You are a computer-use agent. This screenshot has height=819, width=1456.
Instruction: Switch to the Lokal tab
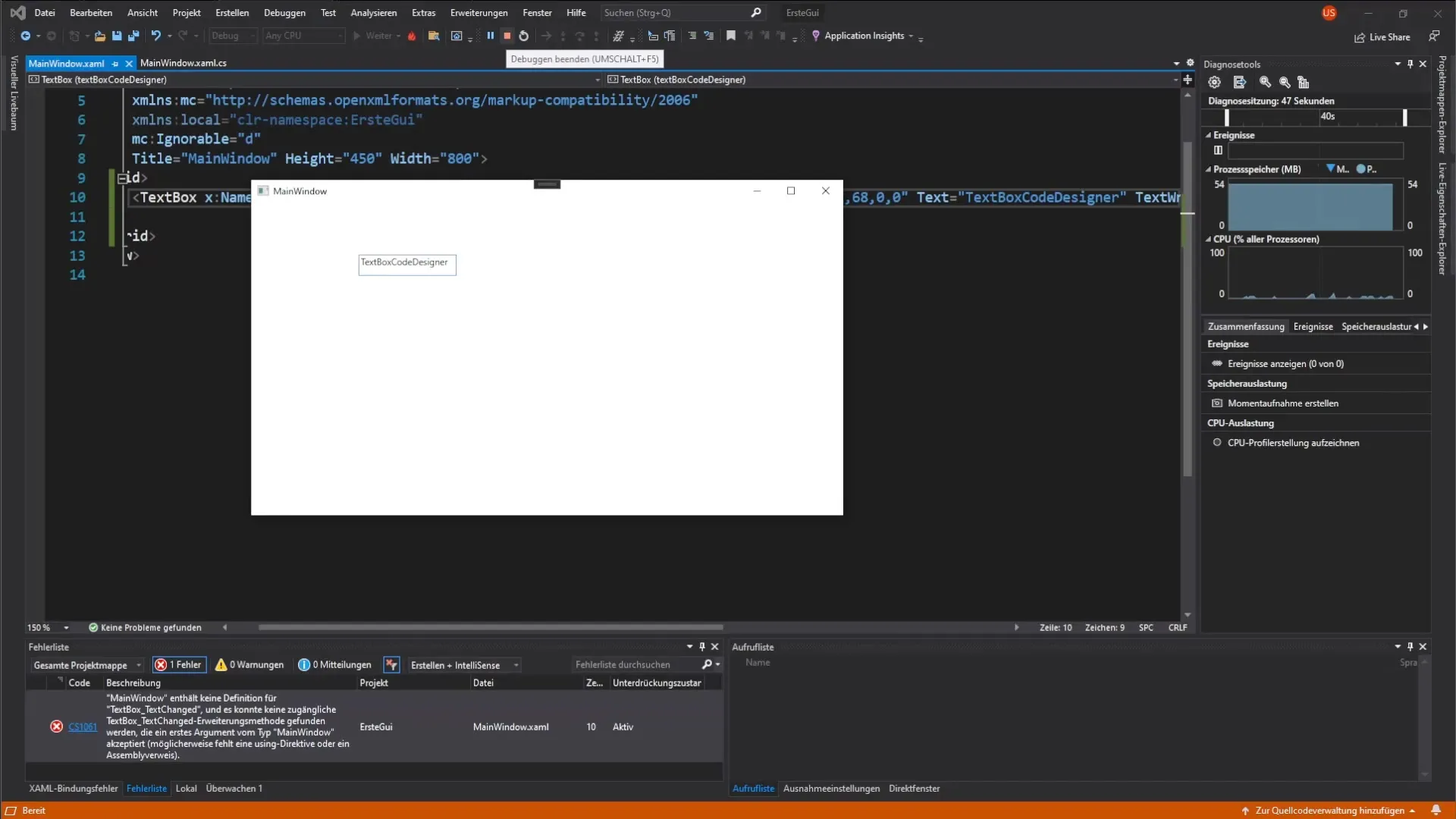[186, 789]
